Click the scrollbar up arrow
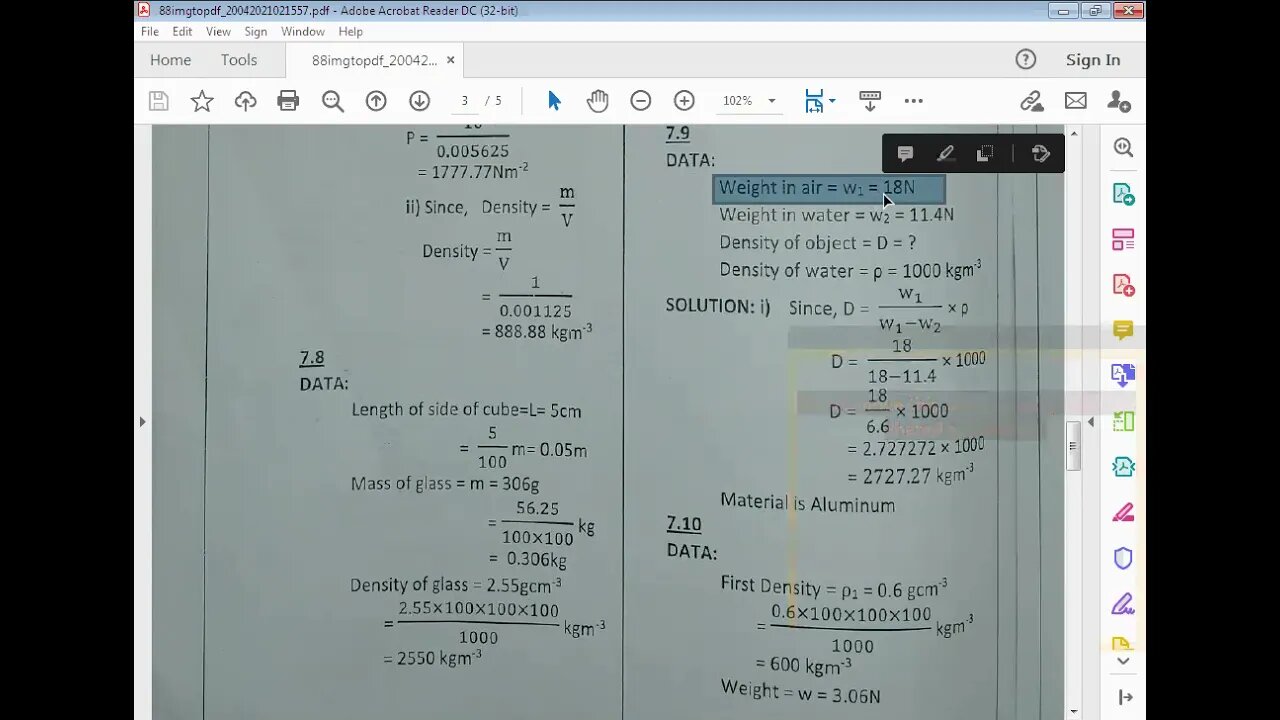This screenshot has height=720, width=1280. [x=1074, y=133]
